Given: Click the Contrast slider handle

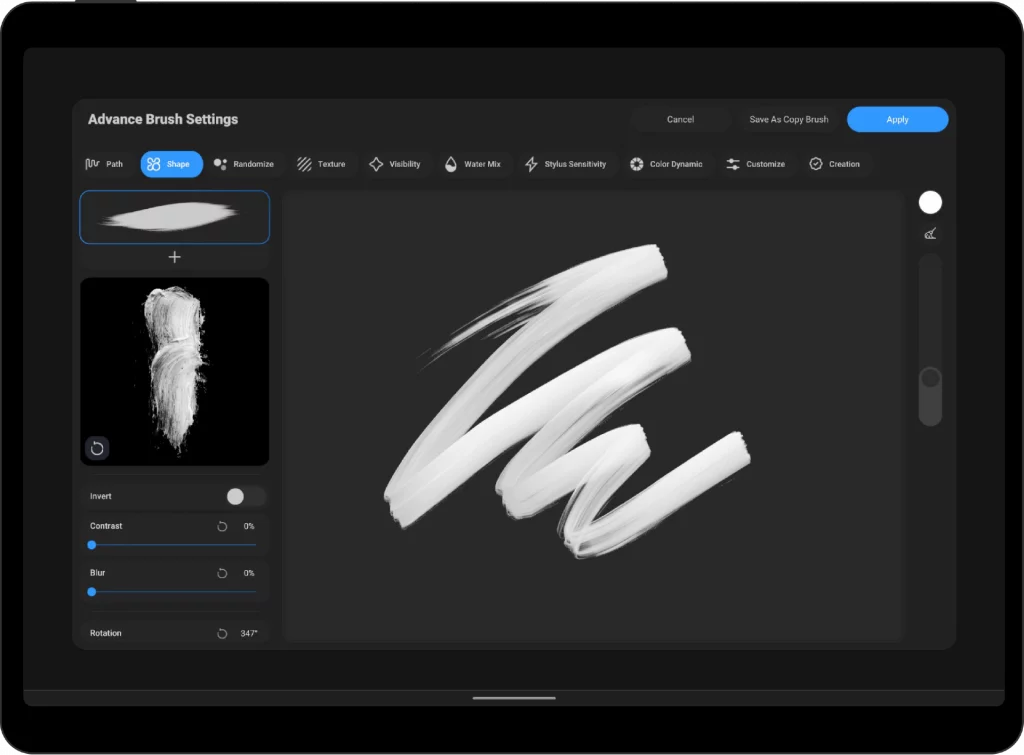Looking at the screenshot, I should coord(92,545).
